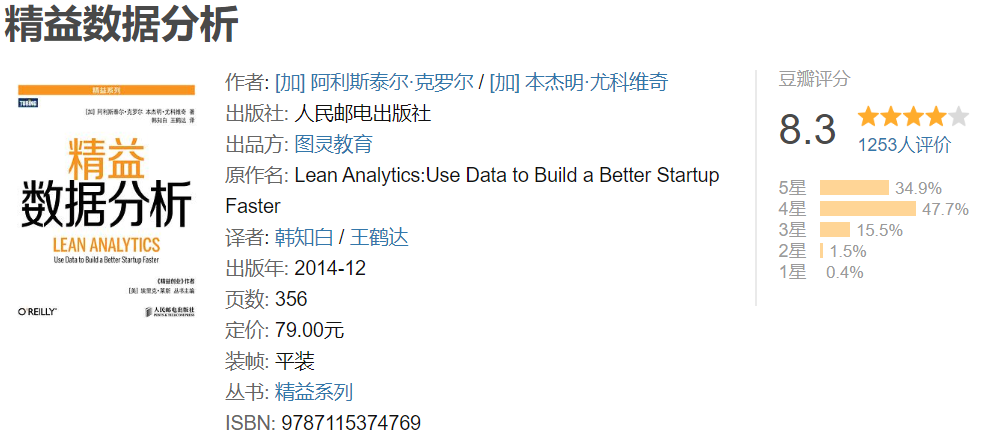Click the five-star rating icons

click(x=913, y=116)
